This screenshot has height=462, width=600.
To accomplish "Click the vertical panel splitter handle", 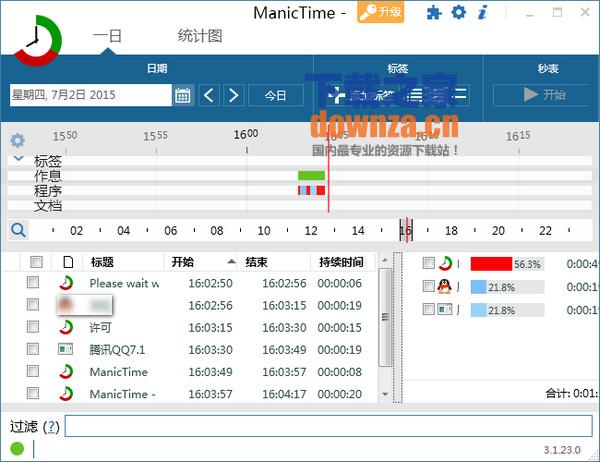I will pyautogui.click(x=398, y=327).
